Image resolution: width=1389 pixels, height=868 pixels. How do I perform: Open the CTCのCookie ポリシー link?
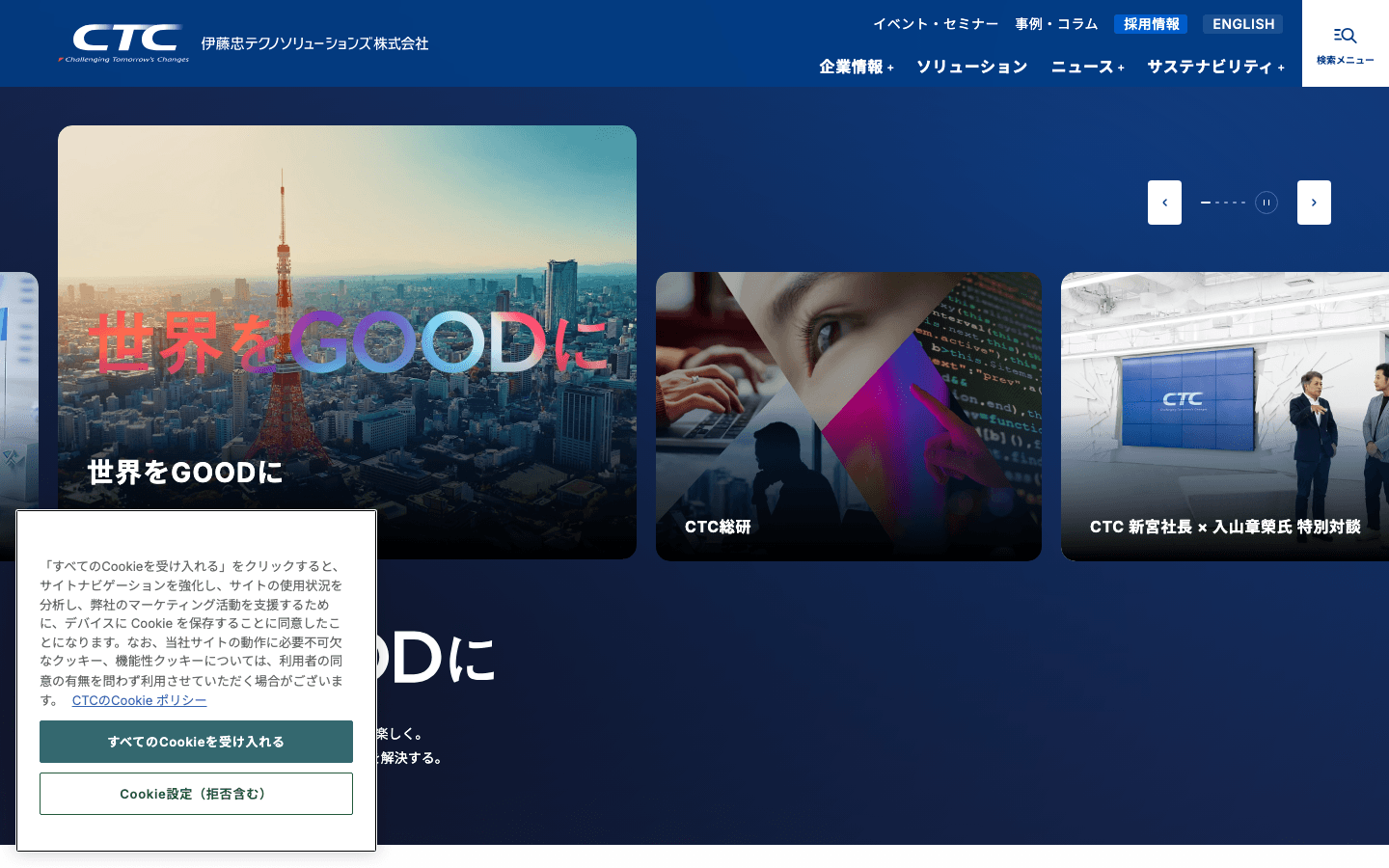[x=139, y=700]
